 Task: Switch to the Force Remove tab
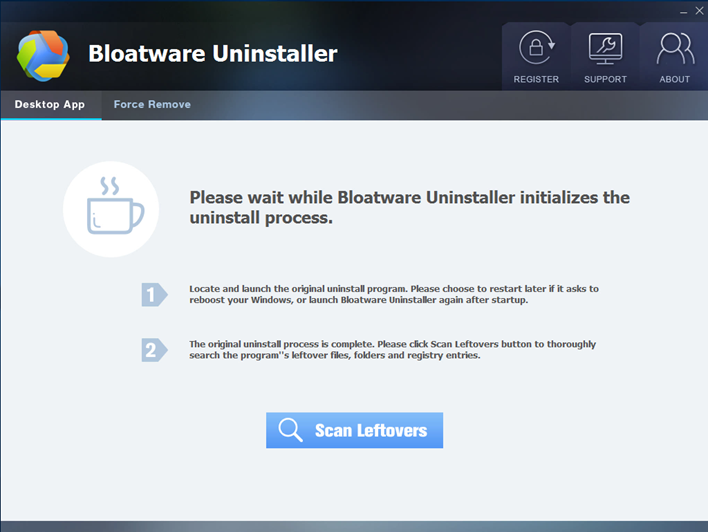pyautogui.click(x=152, y=105)
